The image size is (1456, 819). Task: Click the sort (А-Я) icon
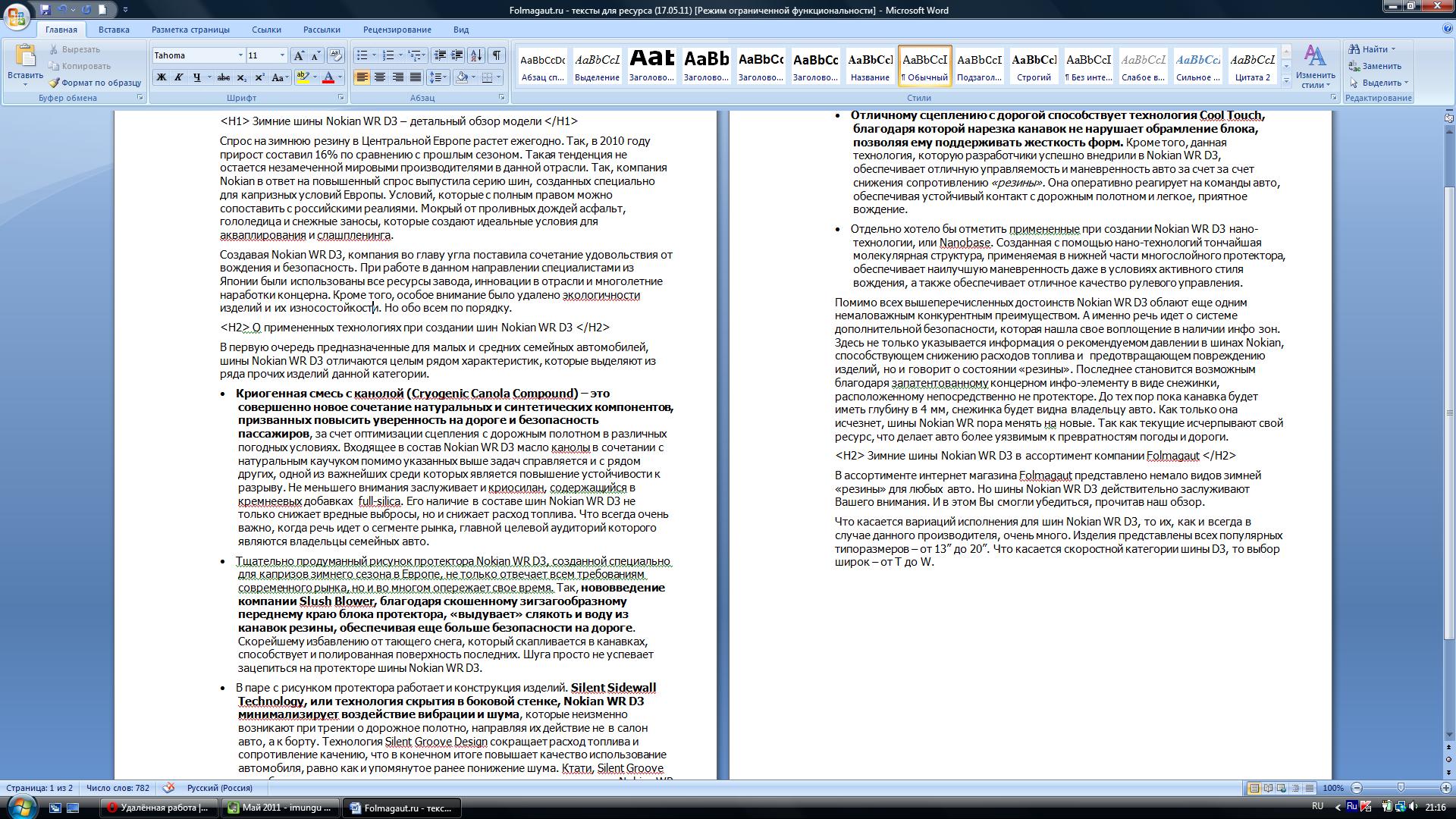coord(475,55)
